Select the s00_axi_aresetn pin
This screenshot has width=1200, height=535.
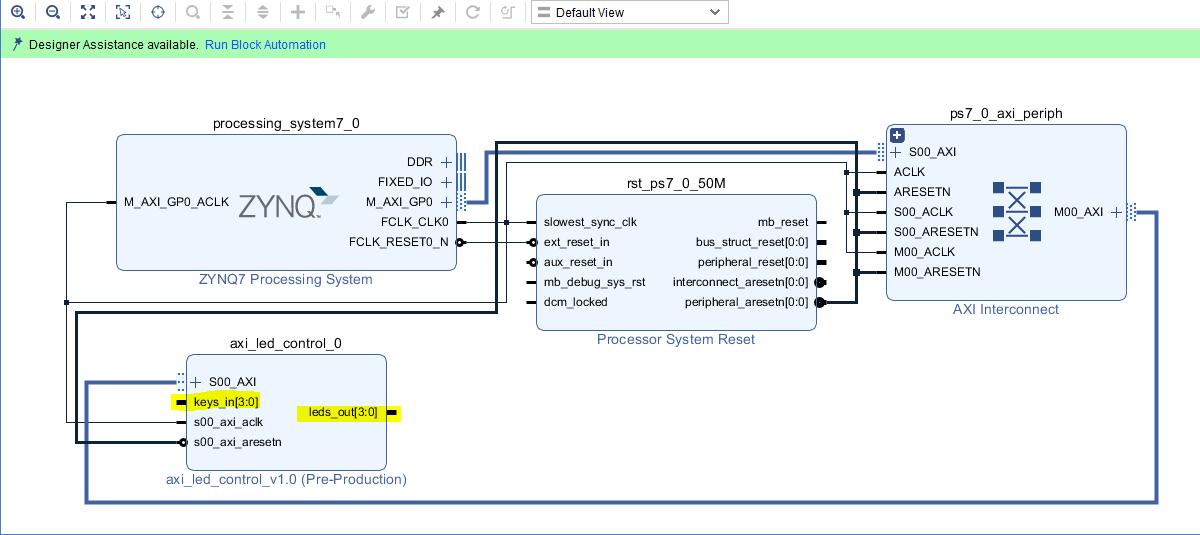237,442
